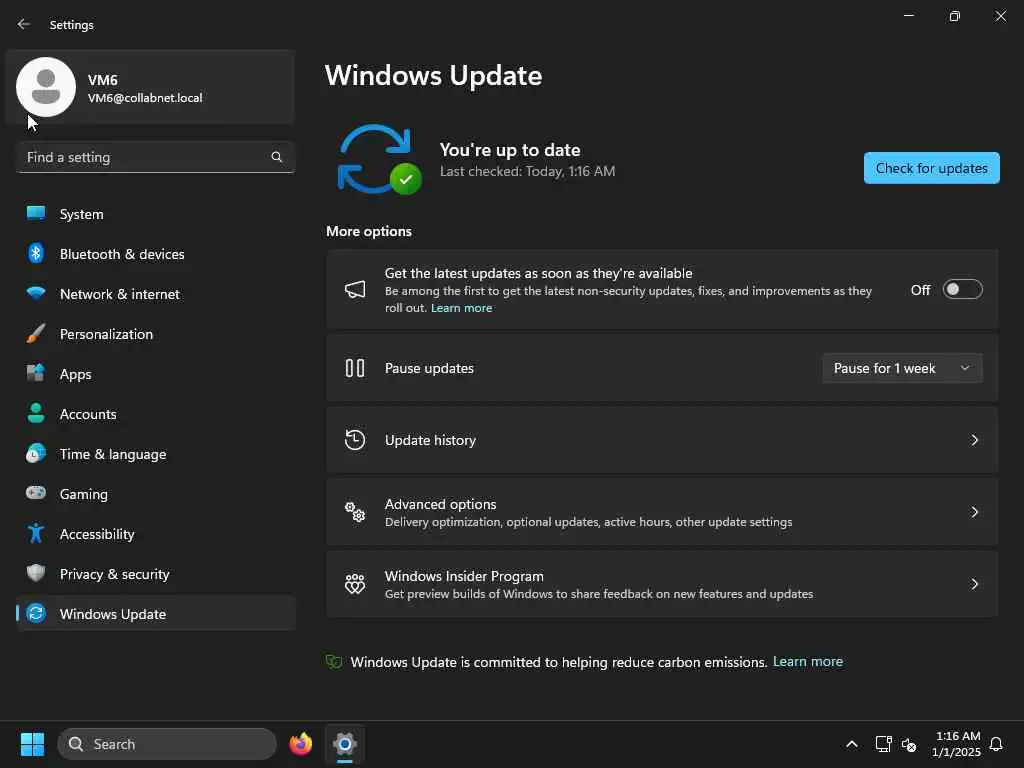Click the Check for updates button
This screenshot has width=1024, height=768.
coord(931,168)
